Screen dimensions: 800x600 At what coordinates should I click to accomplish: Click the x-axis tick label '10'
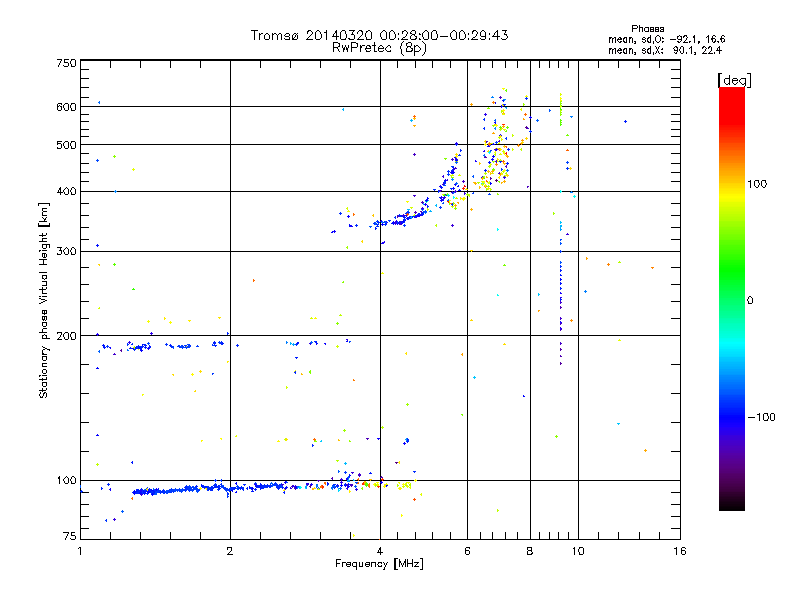(x=578, y=551)
